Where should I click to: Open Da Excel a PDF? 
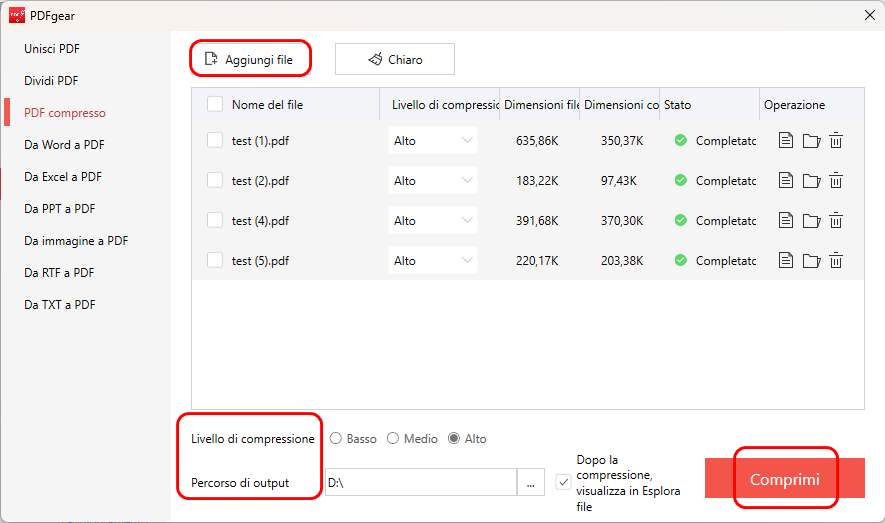[63, 177]
